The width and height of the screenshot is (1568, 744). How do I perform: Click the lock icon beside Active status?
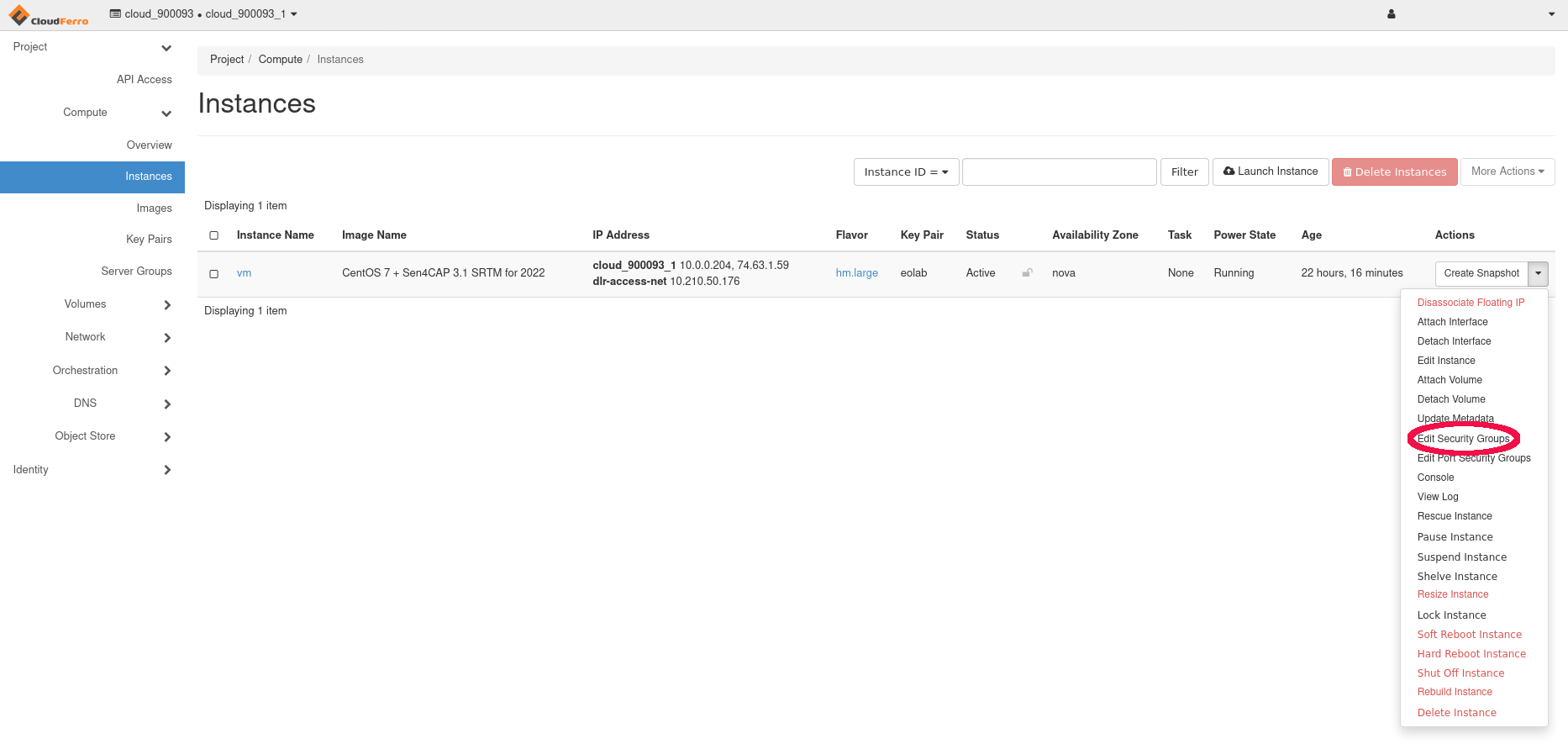[x=1027, y=273]
